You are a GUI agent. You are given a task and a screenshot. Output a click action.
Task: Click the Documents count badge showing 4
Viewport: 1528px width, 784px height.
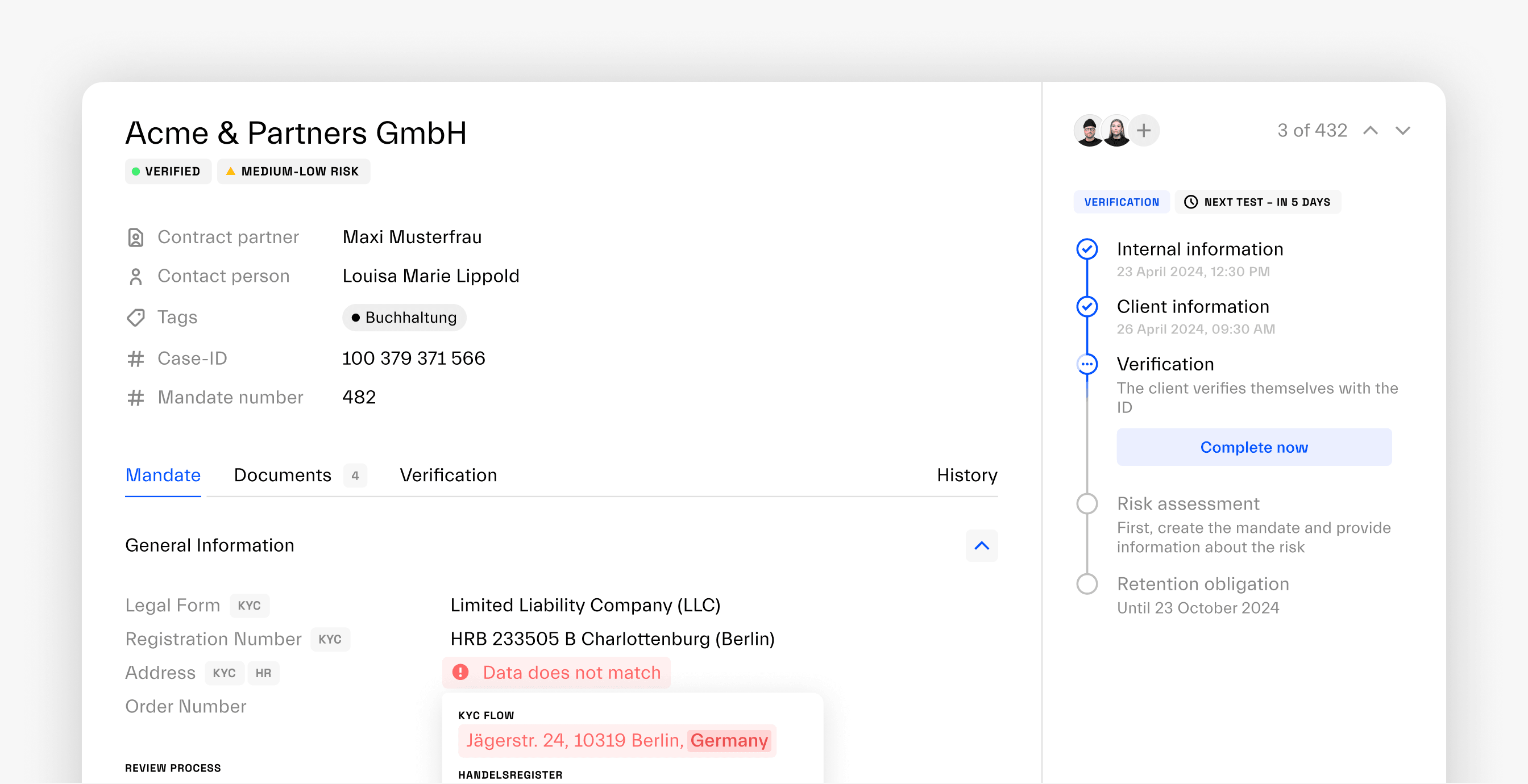(x=355, y=476)
